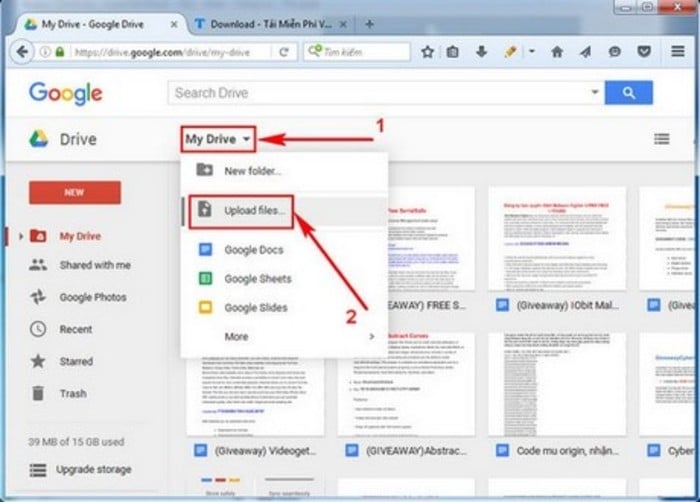
Task: Select the Code mu origin, nhận... file name
Action: pos(567,451)
